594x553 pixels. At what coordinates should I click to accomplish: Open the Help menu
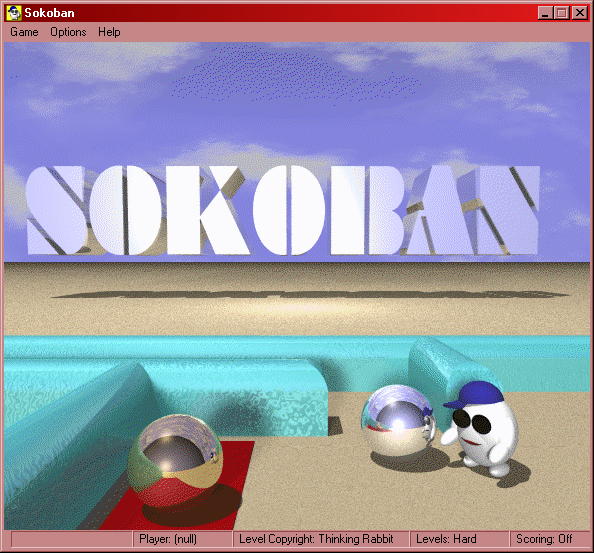[109, 32]
